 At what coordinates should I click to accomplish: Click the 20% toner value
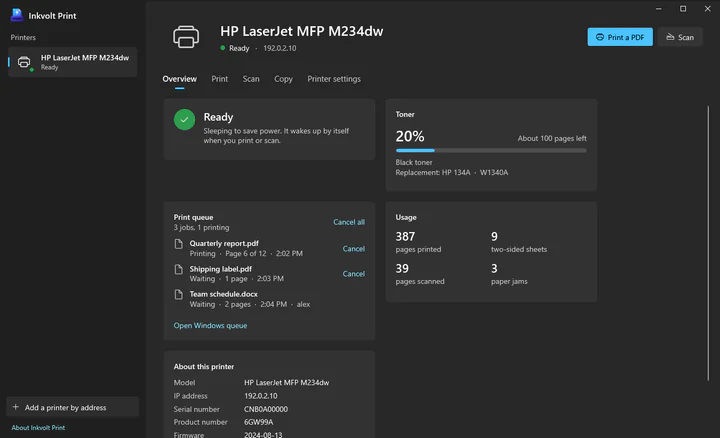pos(410,136)
